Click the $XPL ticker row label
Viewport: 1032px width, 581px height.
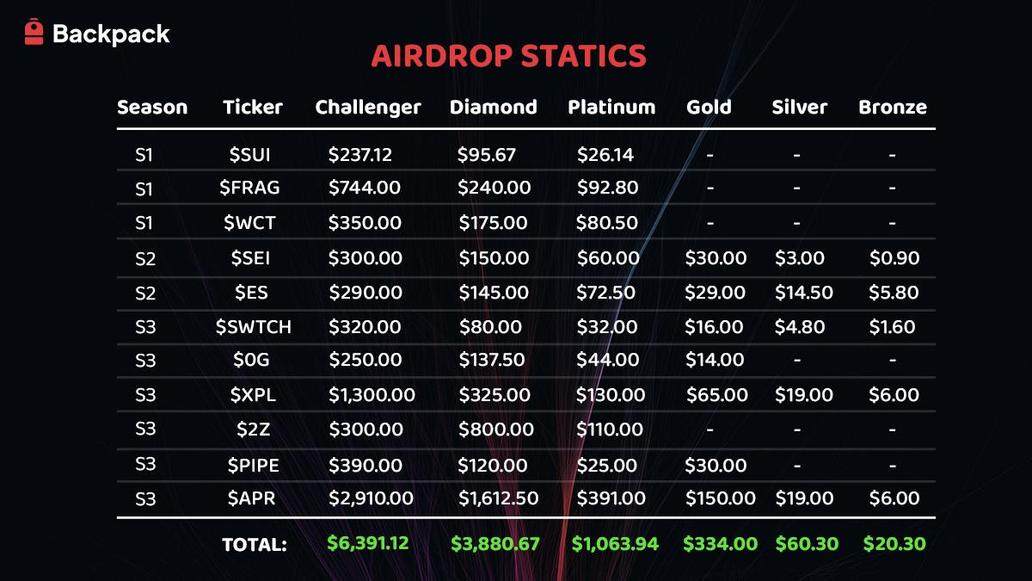pos(252,395)
